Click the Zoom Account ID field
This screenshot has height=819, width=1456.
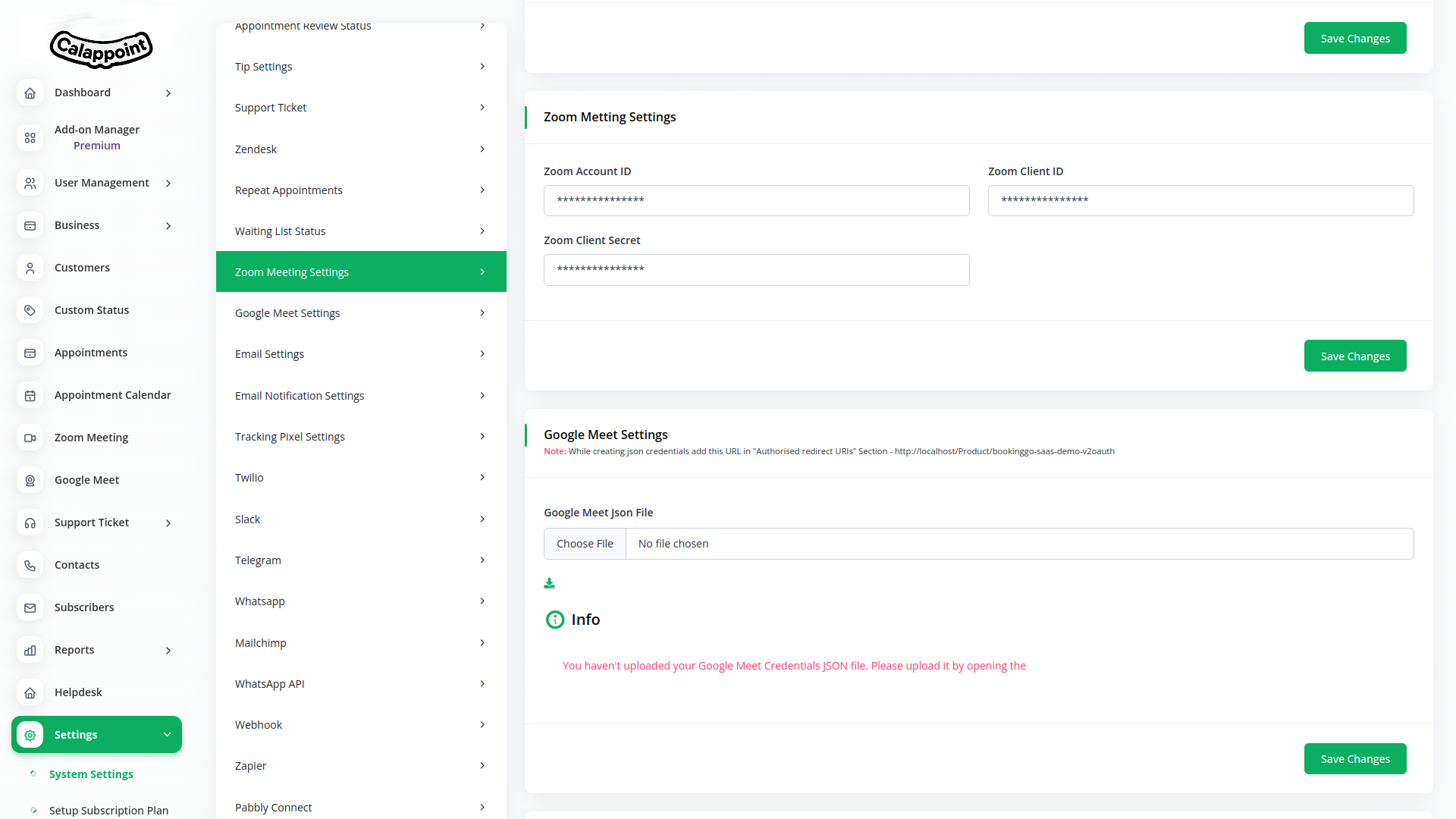point(756,200)
